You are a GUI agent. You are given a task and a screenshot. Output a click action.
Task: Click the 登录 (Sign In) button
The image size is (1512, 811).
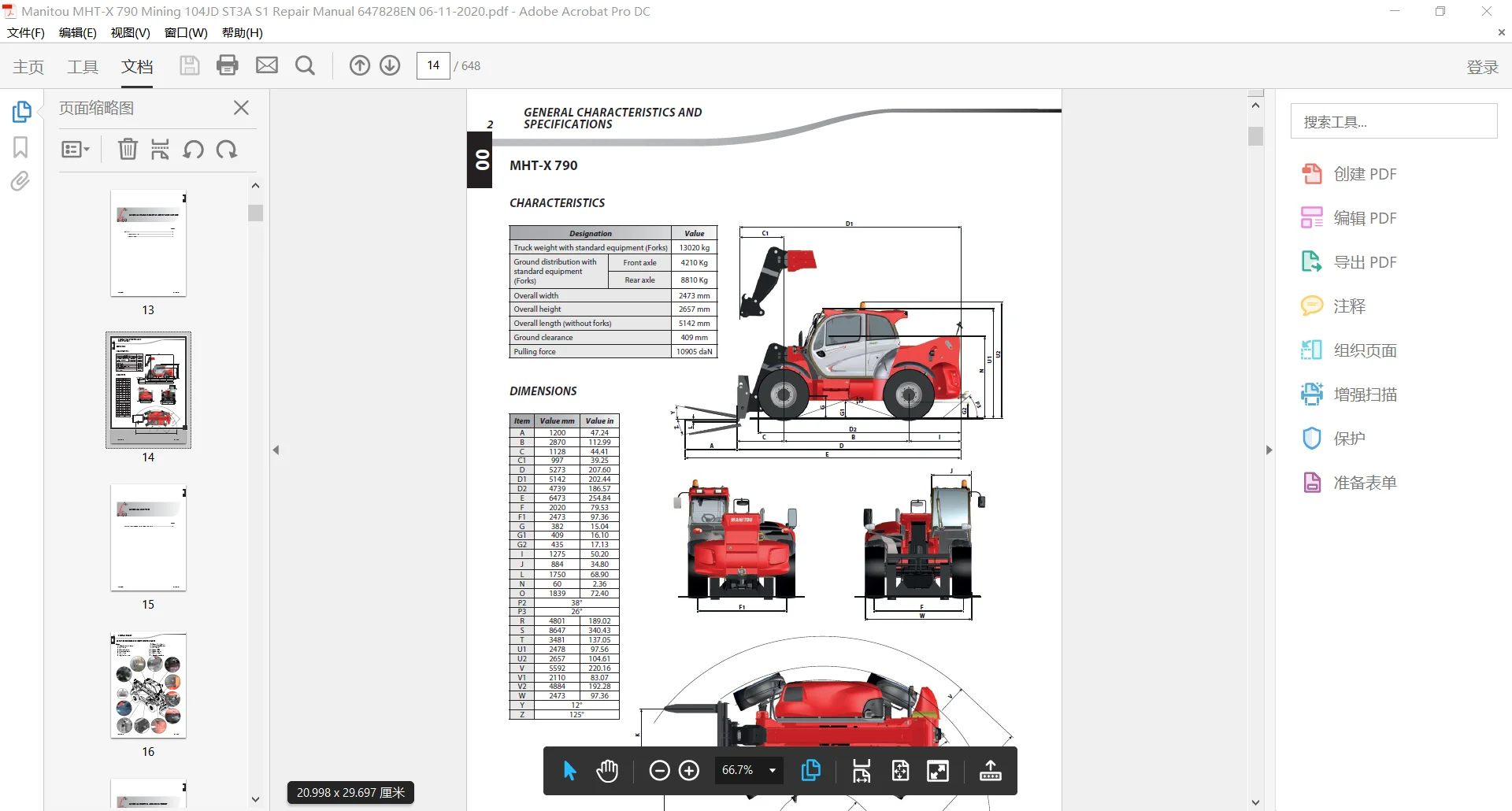click(x=1482, y=67)
